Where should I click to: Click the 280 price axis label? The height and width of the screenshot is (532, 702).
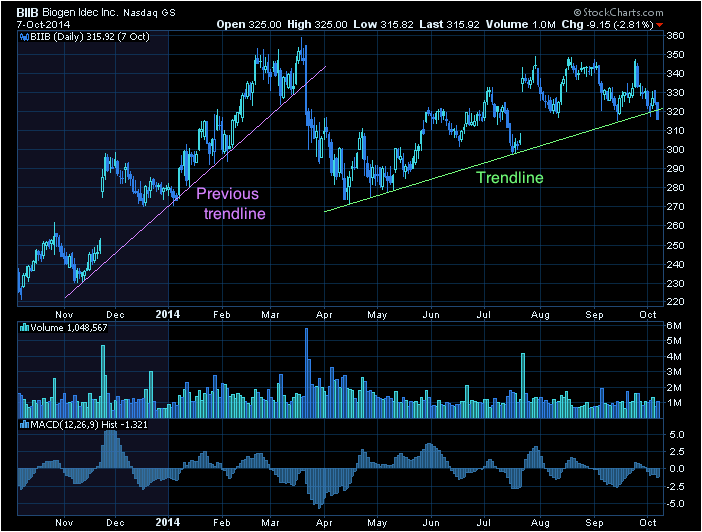676,188
